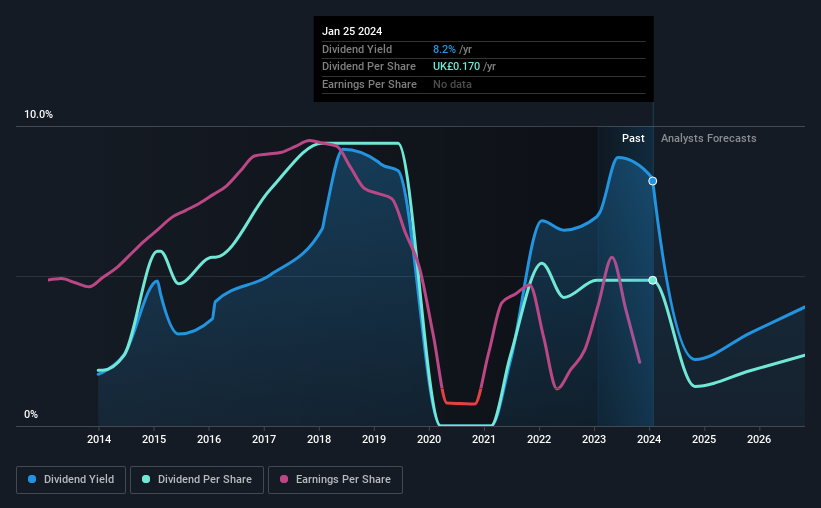Toggle the Dividend Yield legend button
The height and width of the screenshot is (508, 821).
[71, 480]
